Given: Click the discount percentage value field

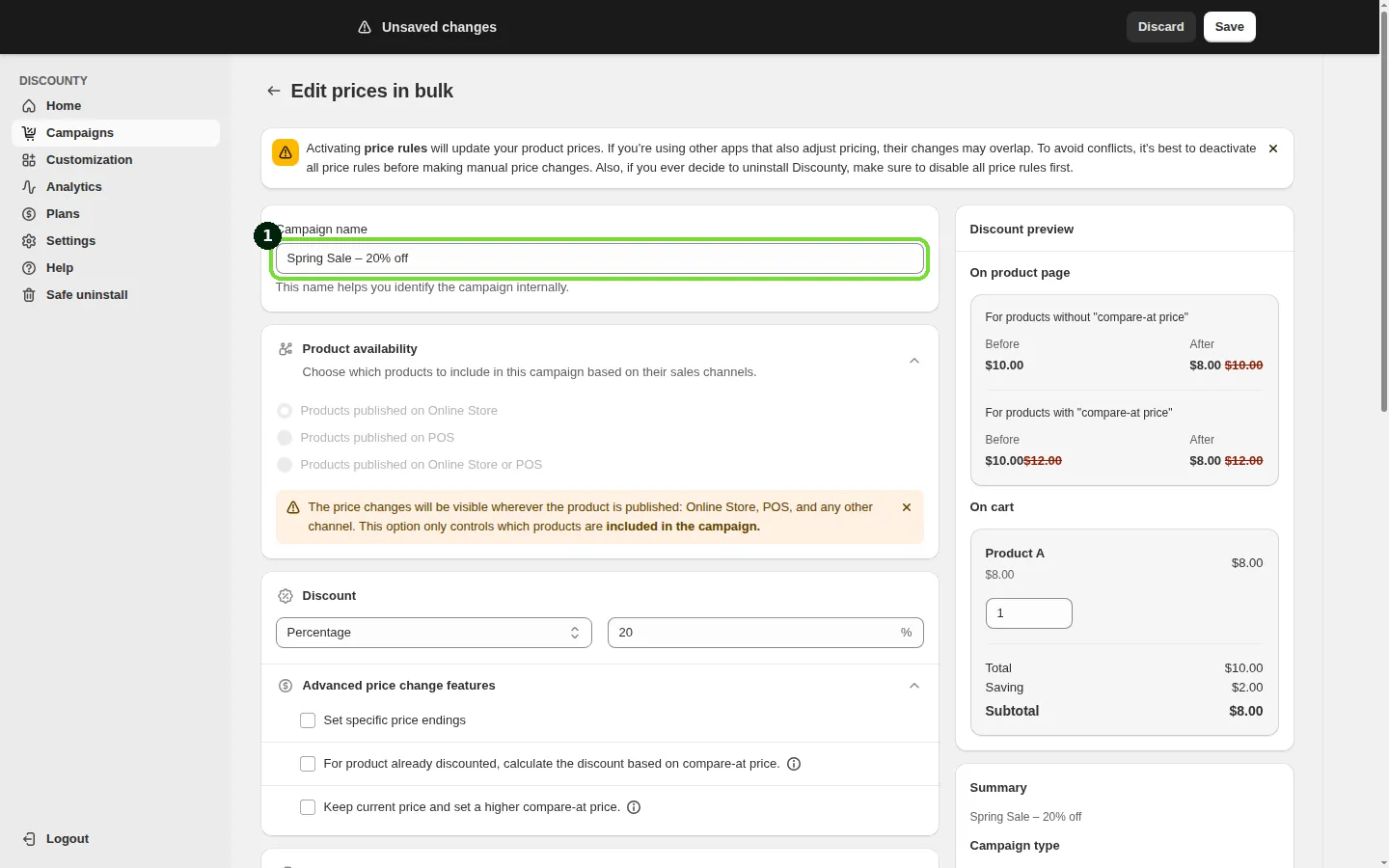Looking at the screenshot, I should 766,633.
